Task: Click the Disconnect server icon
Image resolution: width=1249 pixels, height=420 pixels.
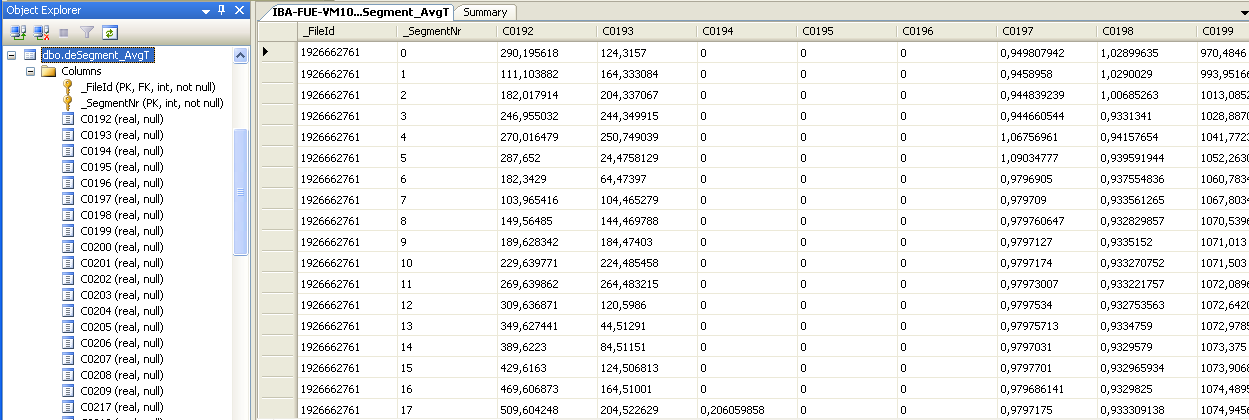Action: click(x=42, y=32)
